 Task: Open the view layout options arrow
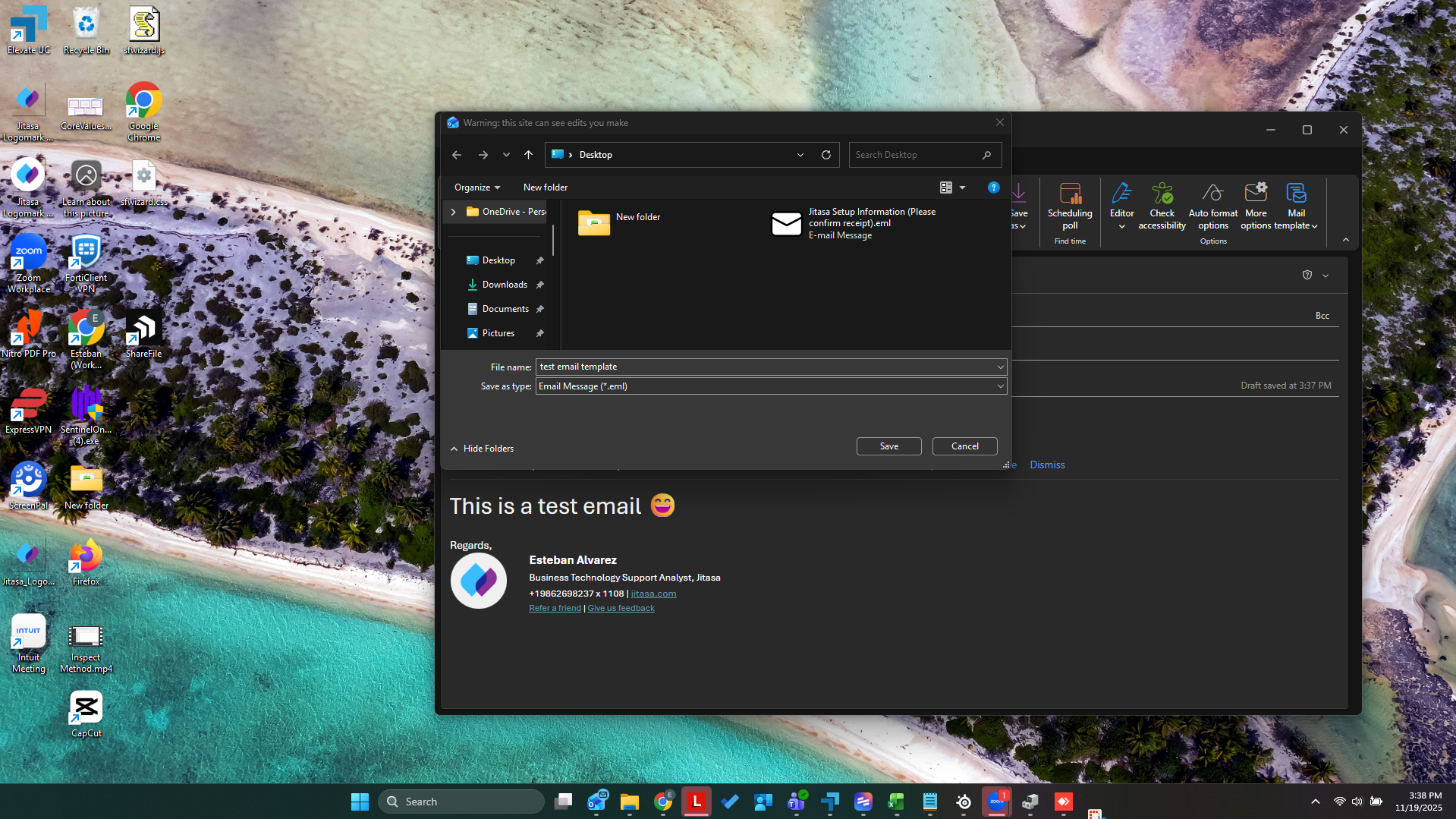[962, 187]
